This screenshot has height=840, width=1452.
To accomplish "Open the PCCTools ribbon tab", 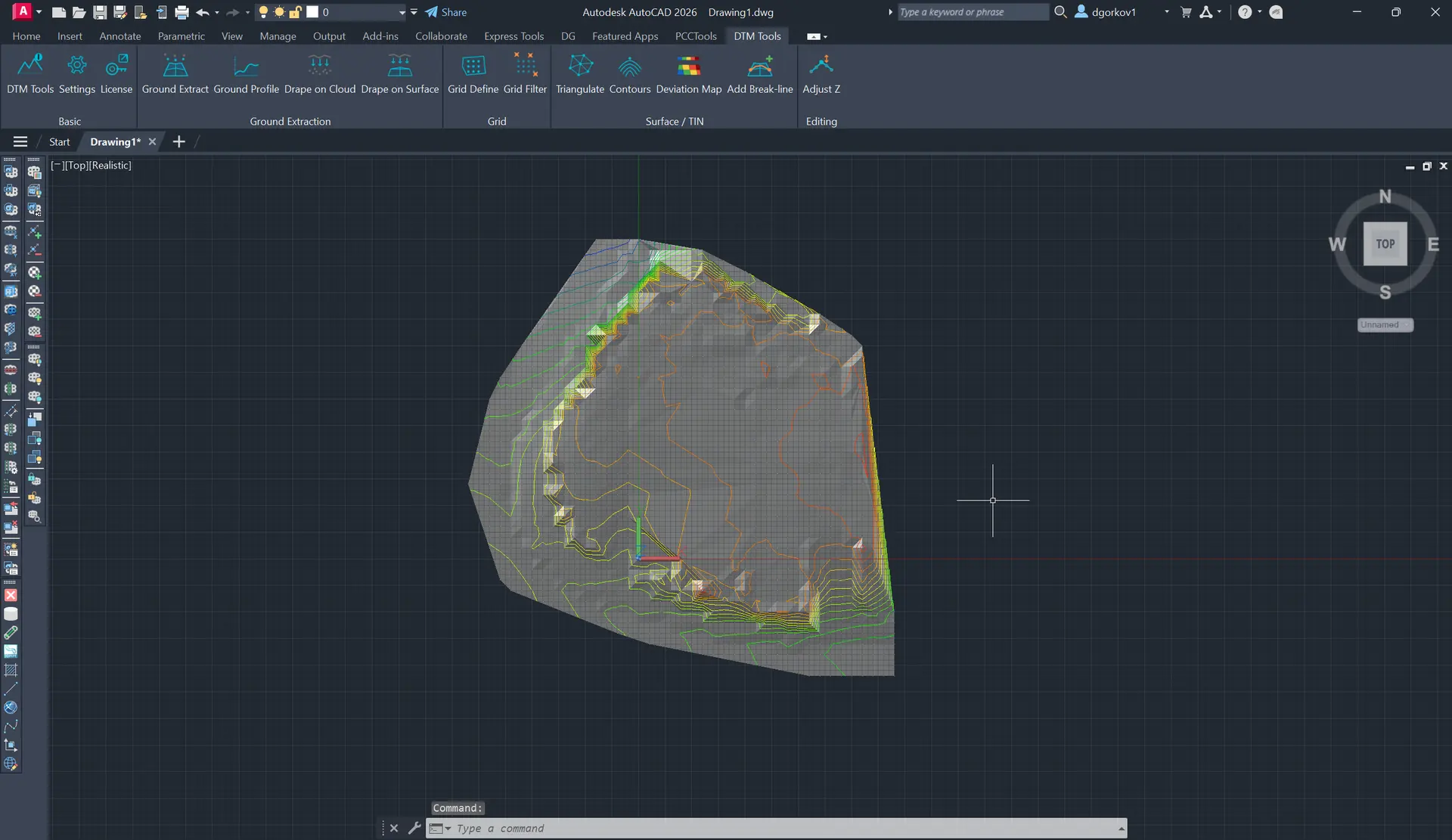I will click(x=696, y=36).
